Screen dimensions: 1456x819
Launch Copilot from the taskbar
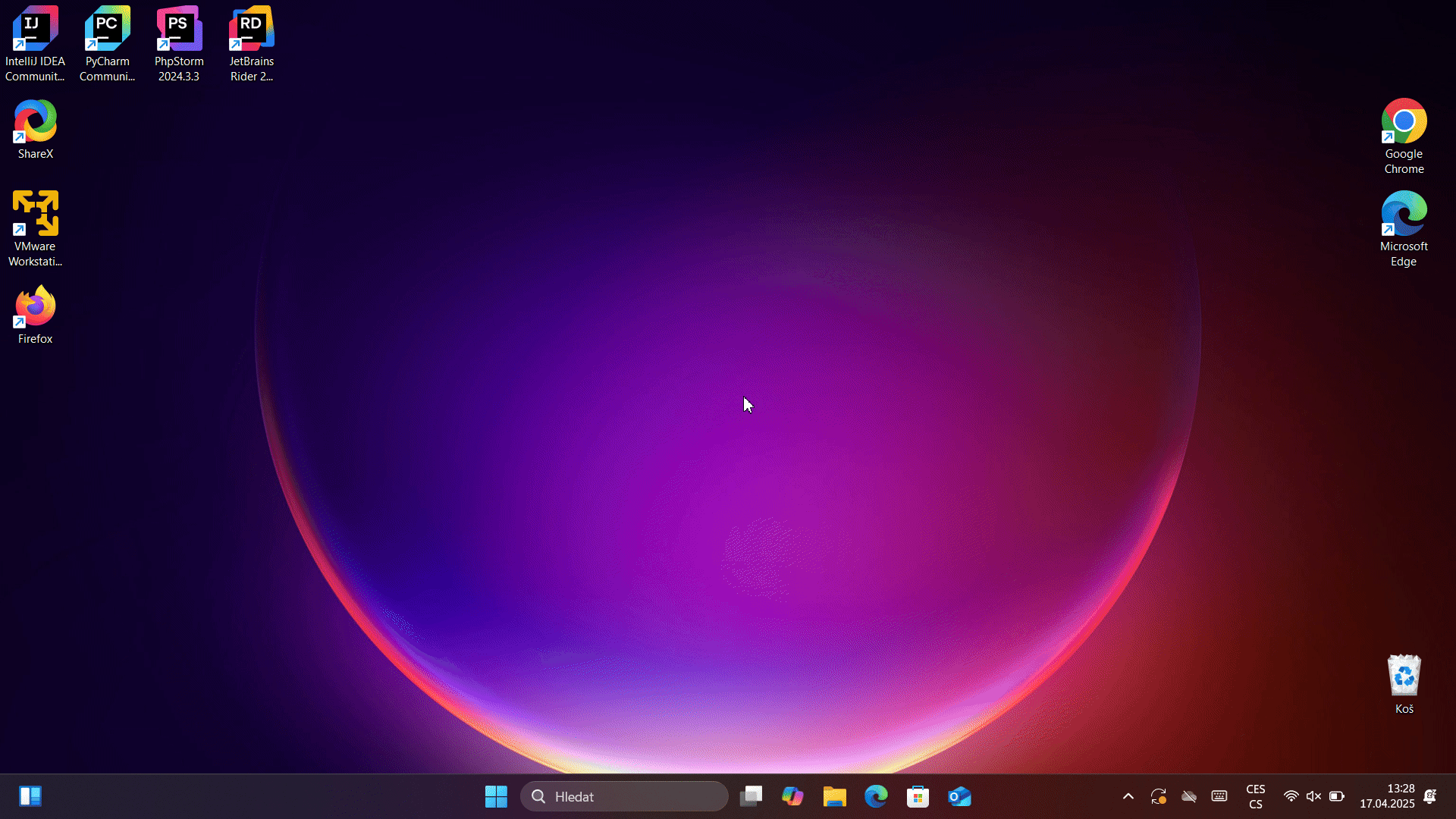[x=792, y=796]
